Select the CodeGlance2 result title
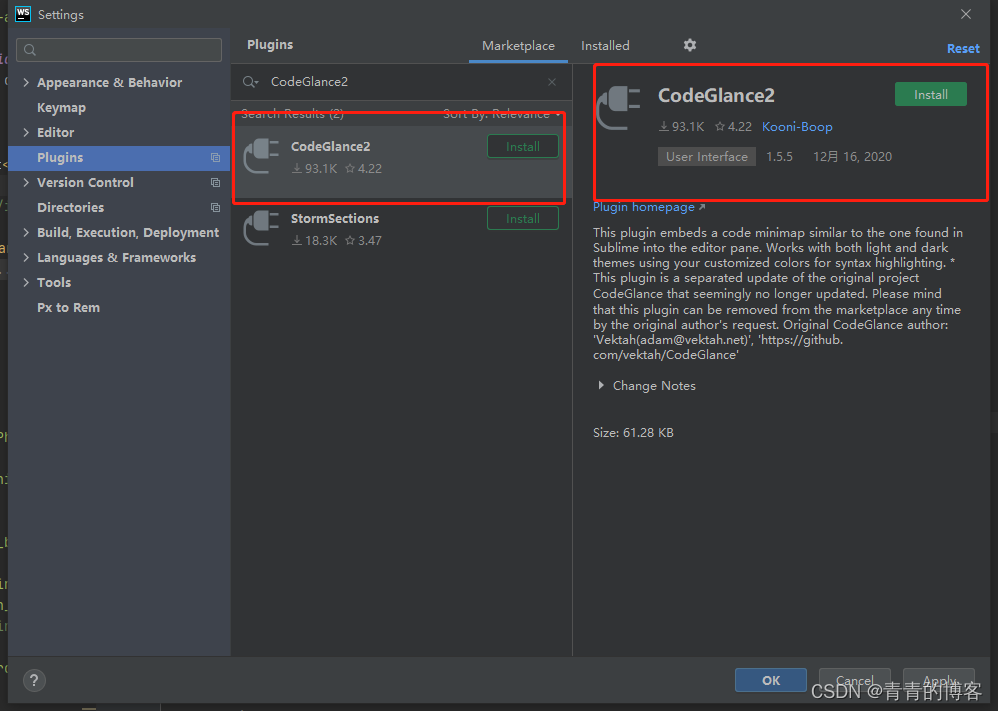The width and height of the screenshot is (998, 711). tap(330, 146)
